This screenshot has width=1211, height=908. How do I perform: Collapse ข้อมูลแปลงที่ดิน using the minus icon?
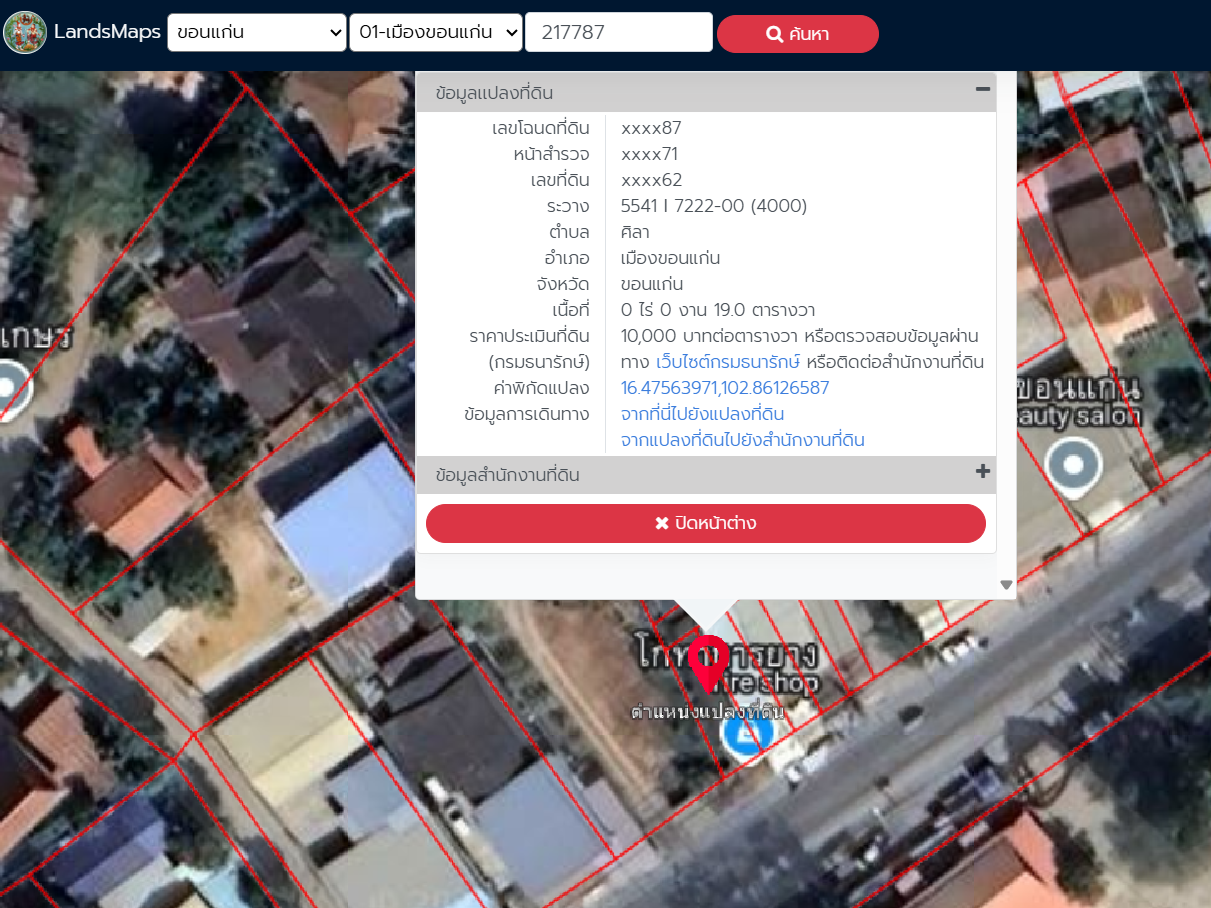pos(983,90)
